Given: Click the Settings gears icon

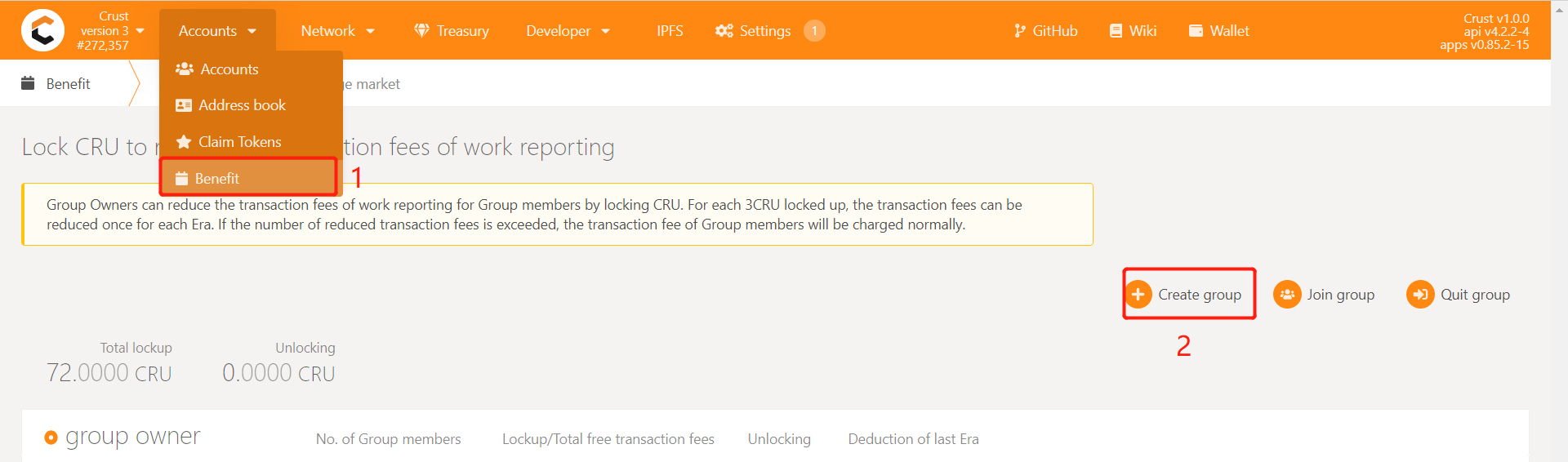Looking at the screenshot, I should tap(724, 31).
